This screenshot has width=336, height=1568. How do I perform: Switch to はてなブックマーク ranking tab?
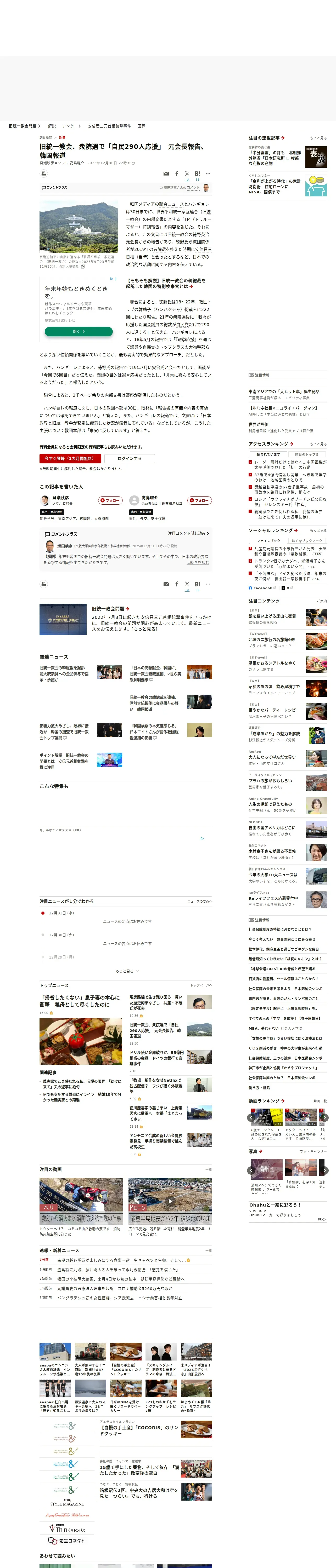click(307, 540)
